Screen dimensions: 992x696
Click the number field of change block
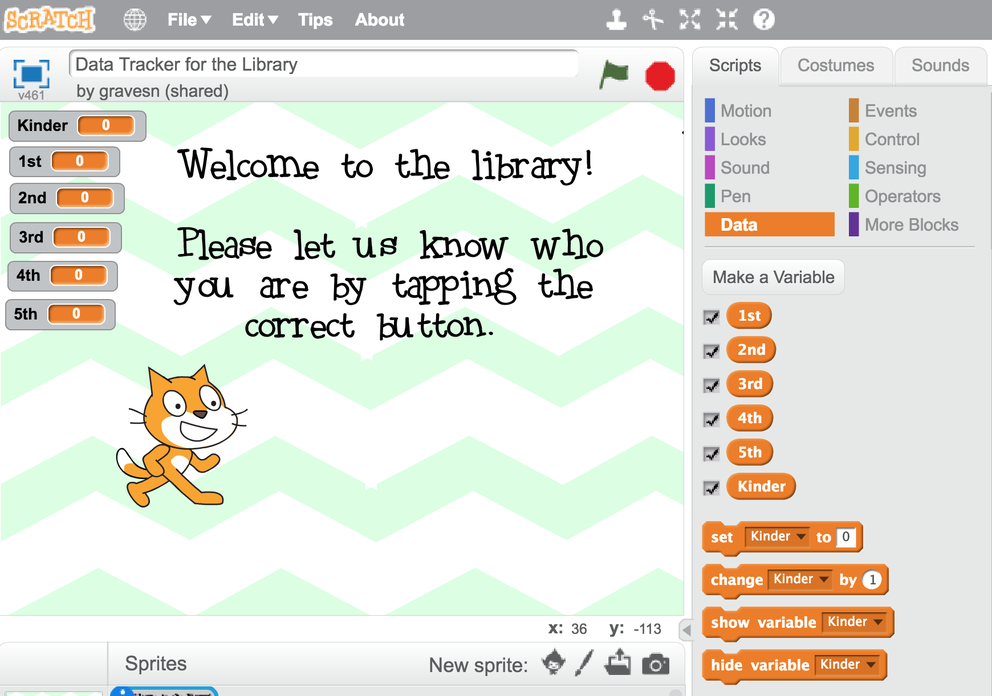872,580
